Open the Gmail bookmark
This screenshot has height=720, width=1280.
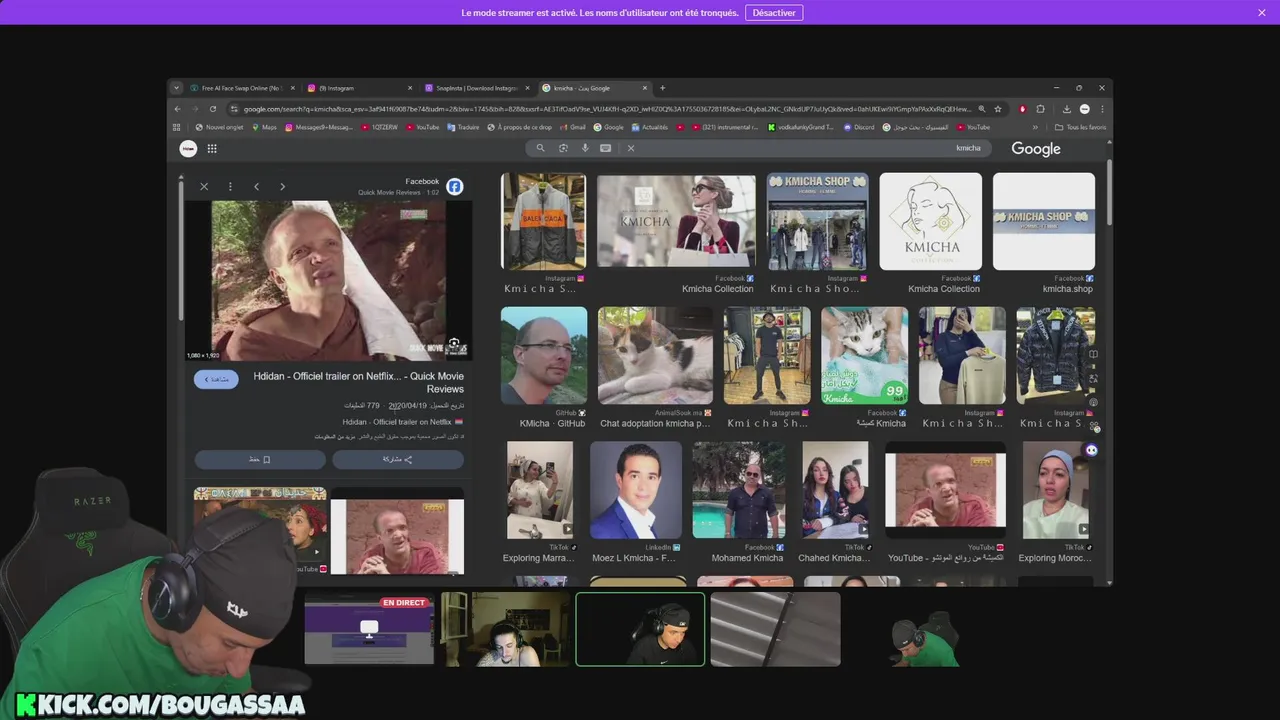[x=573, y=127]
